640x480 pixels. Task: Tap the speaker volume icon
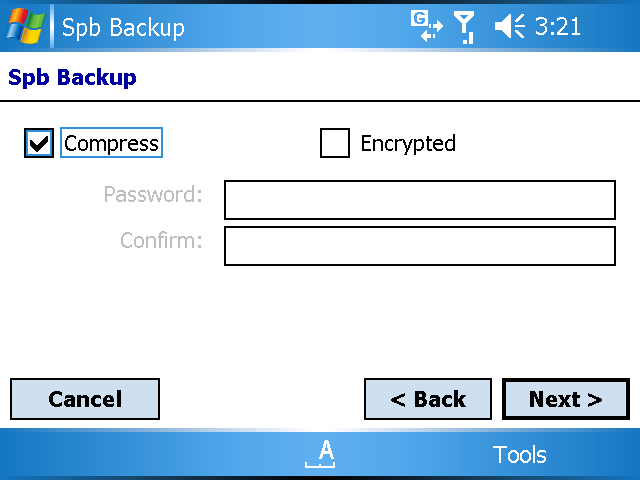point(509,26)
